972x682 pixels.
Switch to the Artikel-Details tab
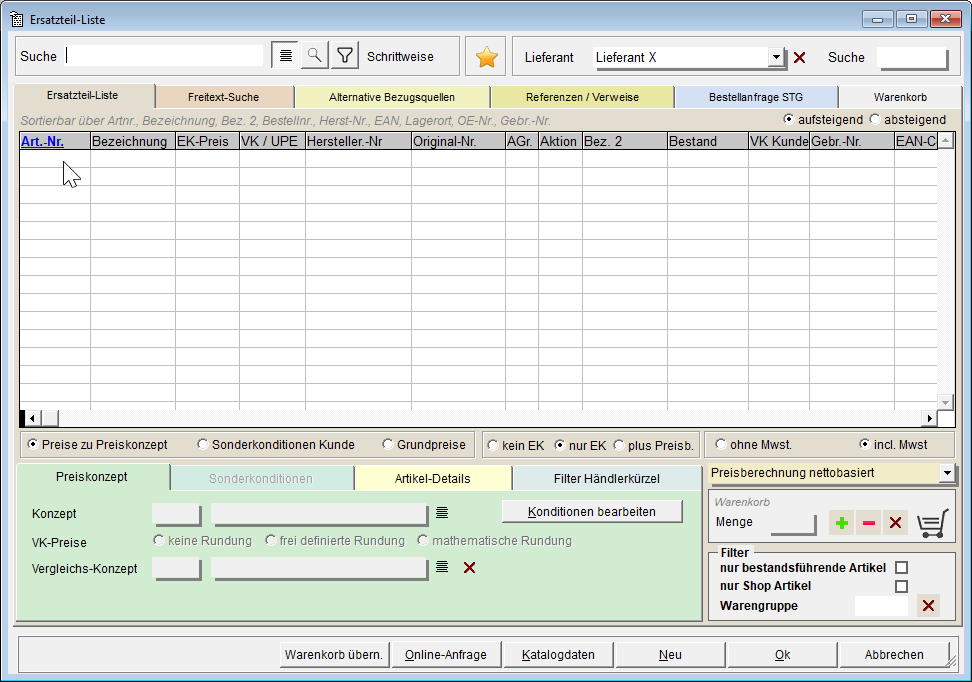pyautogui.click(x=433, y=479)
